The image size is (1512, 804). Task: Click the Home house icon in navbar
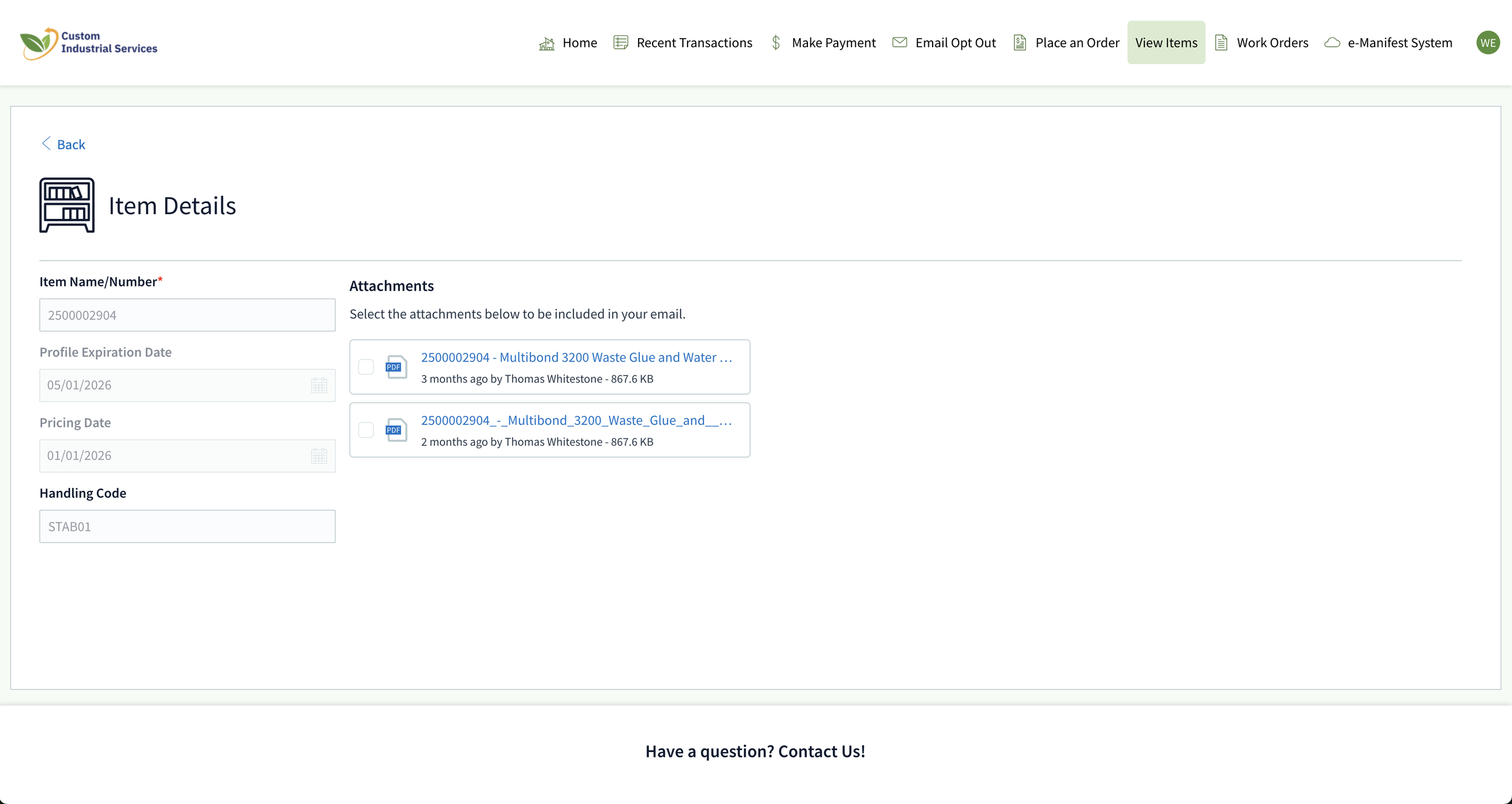pyautogui.click(x=547, y=44)
